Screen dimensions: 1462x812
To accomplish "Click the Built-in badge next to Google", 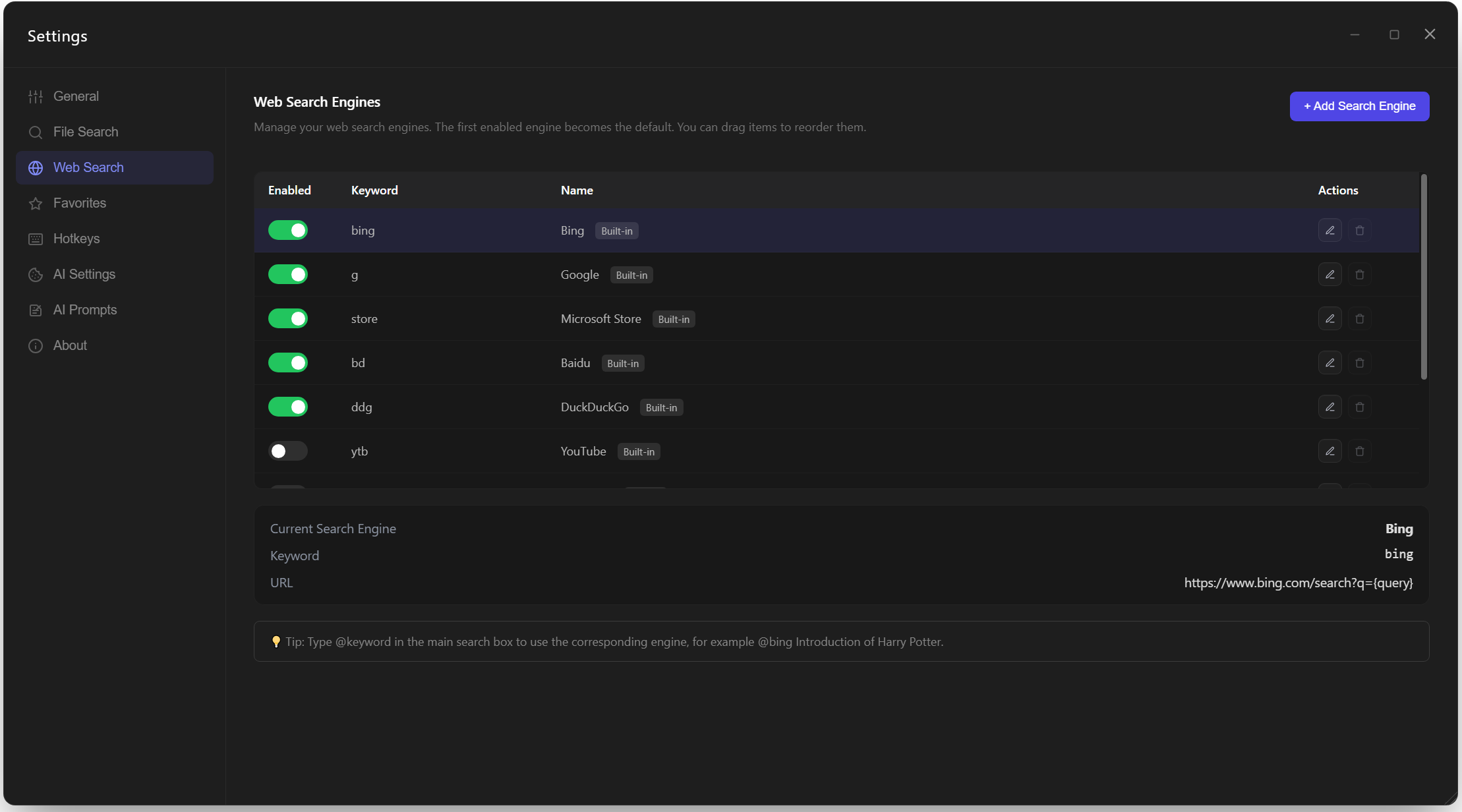I will pos(631,275).
